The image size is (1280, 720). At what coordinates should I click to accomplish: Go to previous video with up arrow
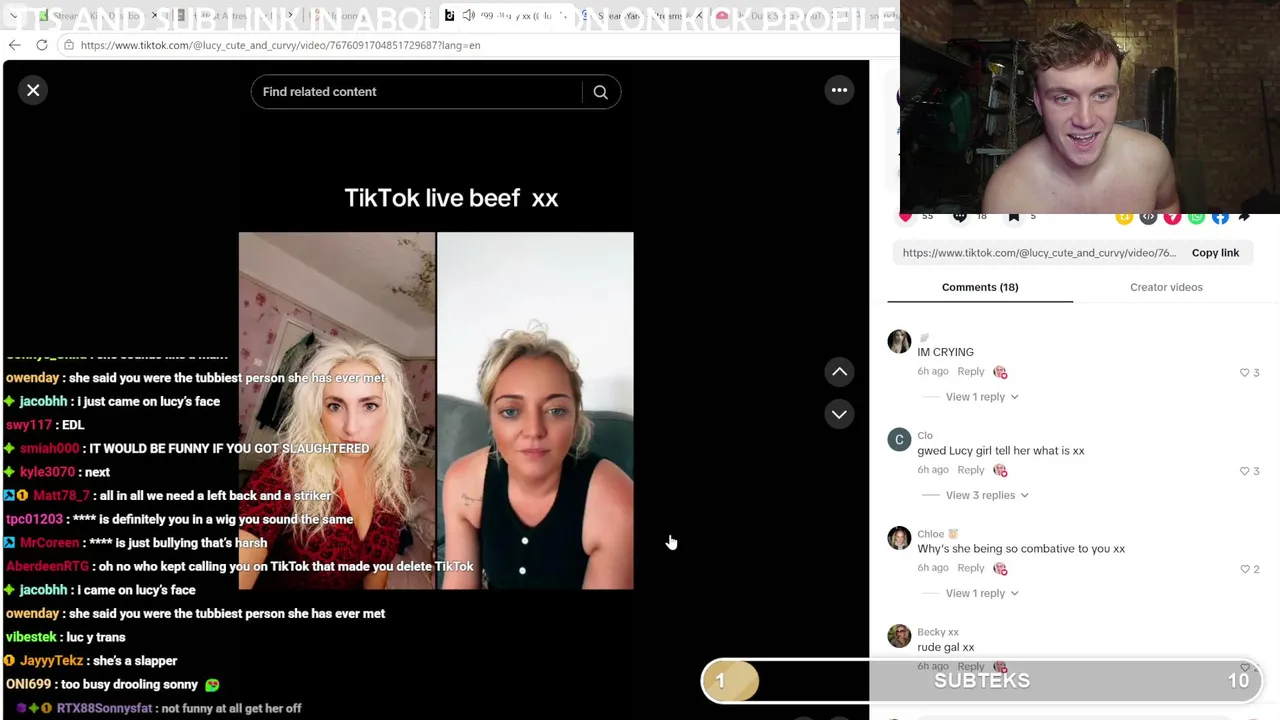[839, 372]
